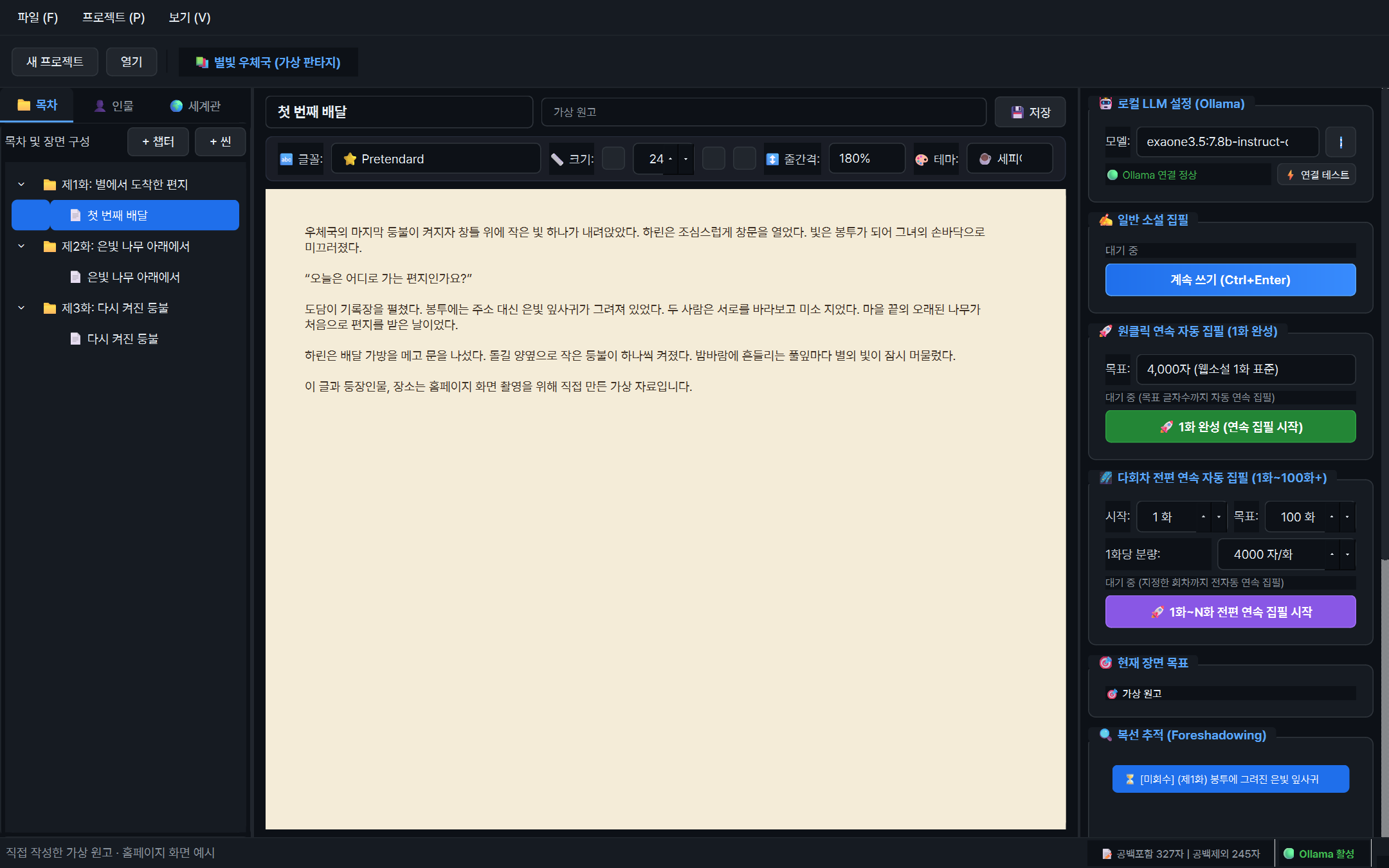The height and width of the screenshot is (868, 1389).
Task: Click the folder icon of 제2화: 은빛 나무 아래에서
Action: 50,246
